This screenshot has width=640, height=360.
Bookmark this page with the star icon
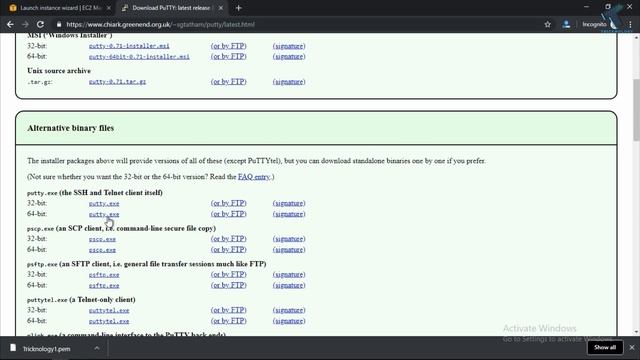(x=547, y=24)
